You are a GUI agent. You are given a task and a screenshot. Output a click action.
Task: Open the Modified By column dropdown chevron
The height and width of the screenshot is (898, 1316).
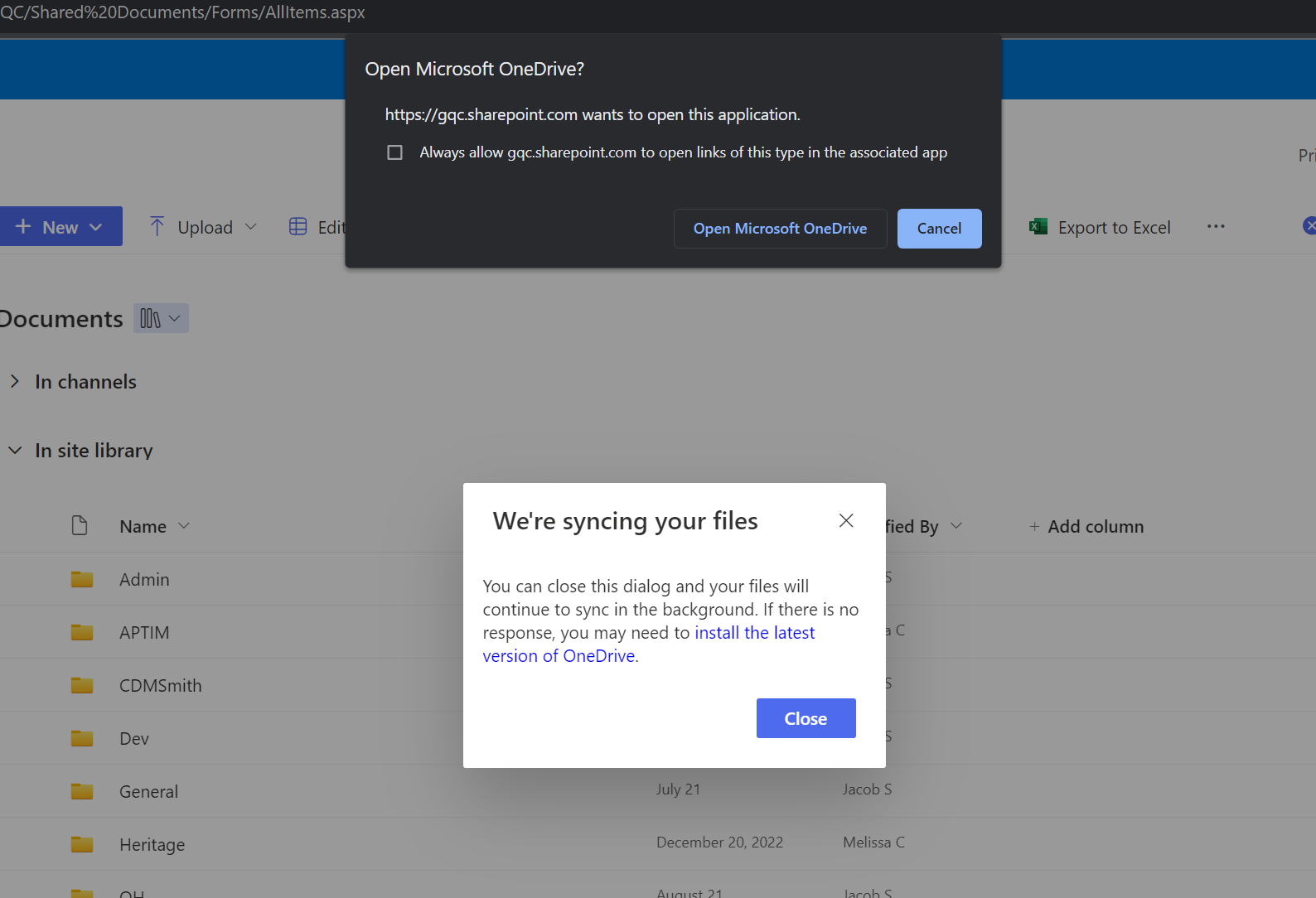[956, 525]
